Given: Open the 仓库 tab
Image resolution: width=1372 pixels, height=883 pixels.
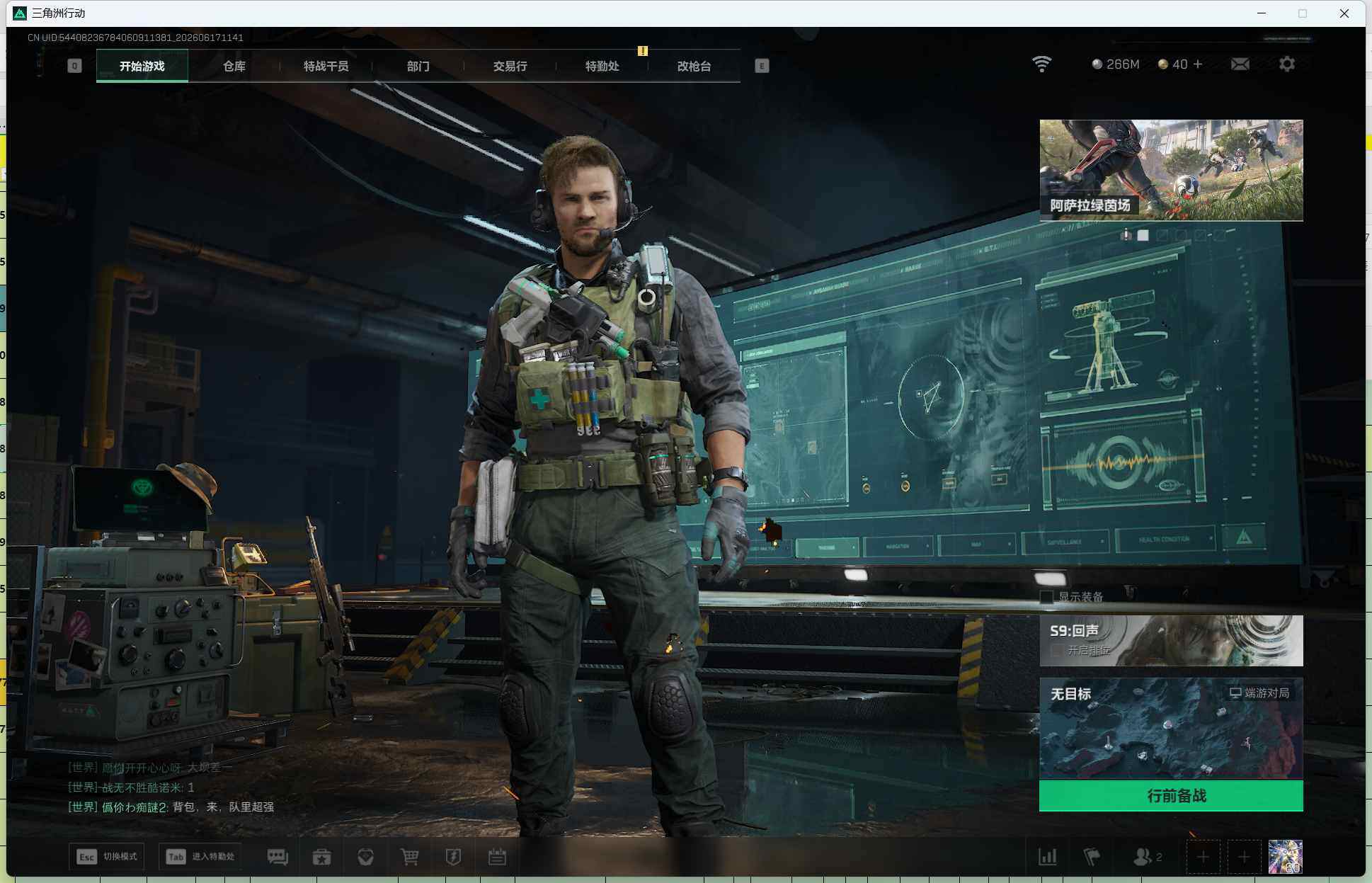Looking at the screenshot, I should [x=234, y=66].
